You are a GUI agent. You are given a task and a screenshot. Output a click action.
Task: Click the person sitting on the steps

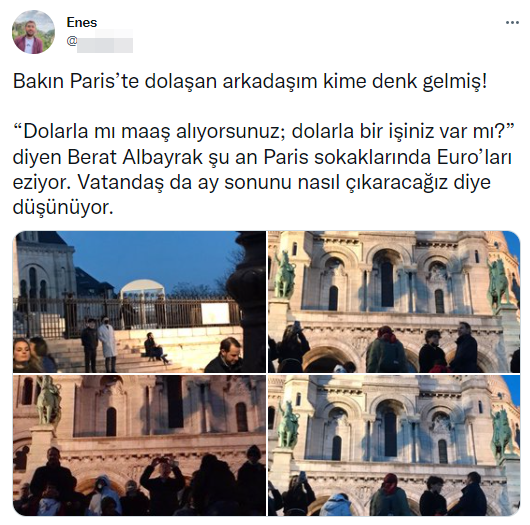tap(155, 349)
